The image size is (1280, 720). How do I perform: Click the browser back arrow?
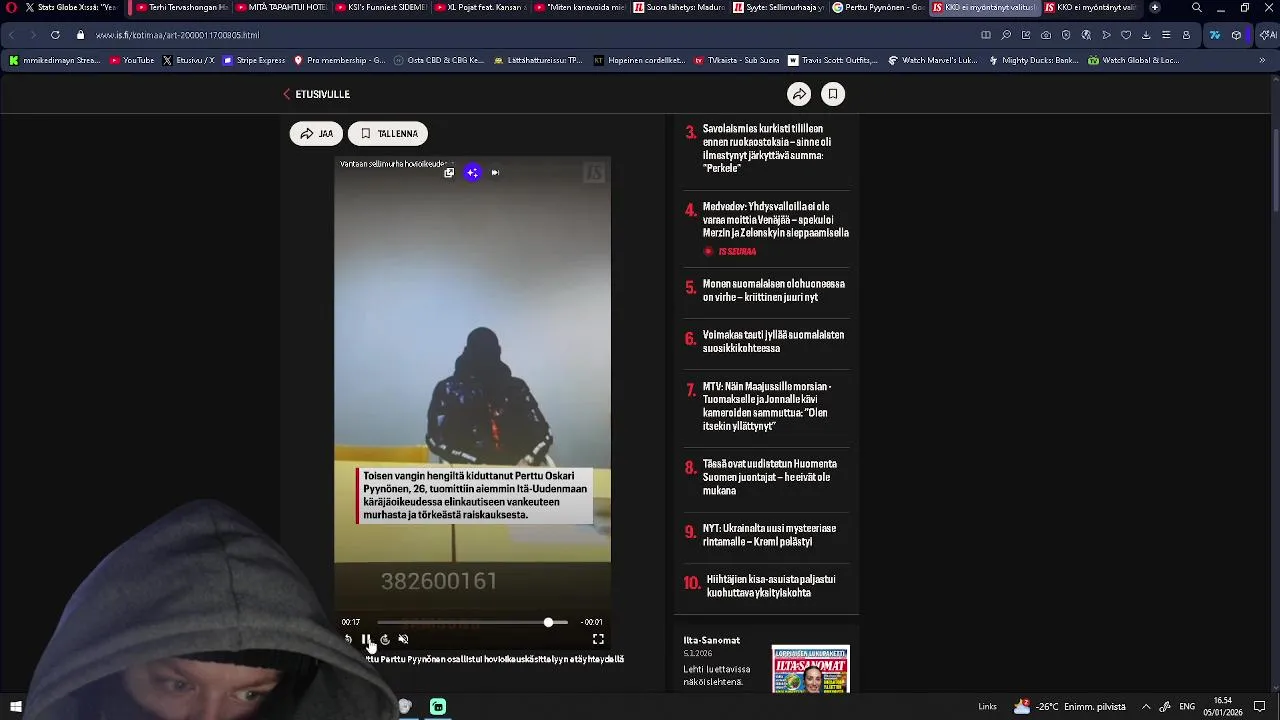pyautogui.click(x=12, y=35)
